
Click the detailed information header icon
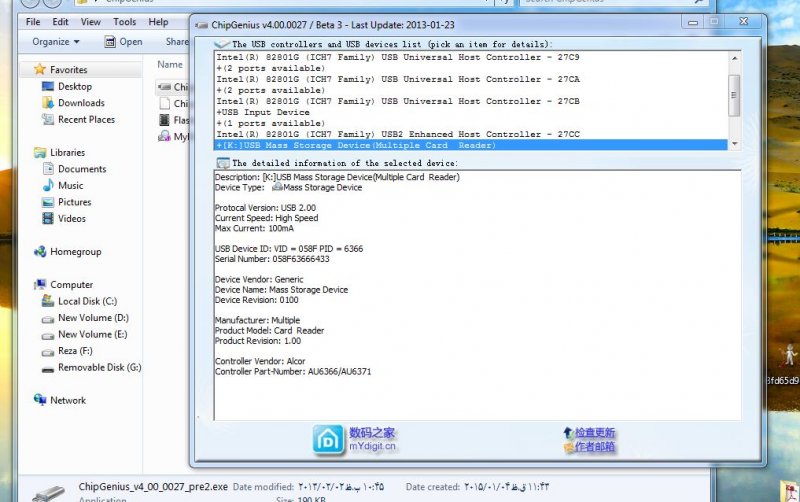(223, 163)
